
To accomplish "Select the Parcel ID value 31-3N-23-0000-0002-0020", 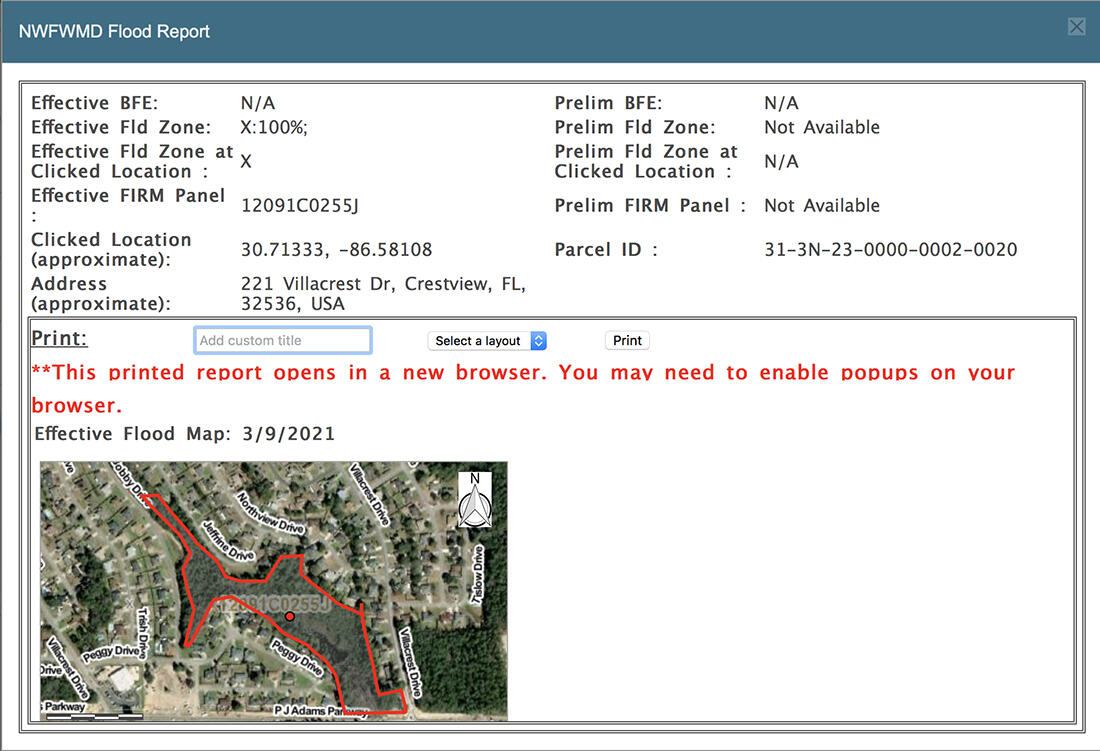I will (x=891, y=249).
